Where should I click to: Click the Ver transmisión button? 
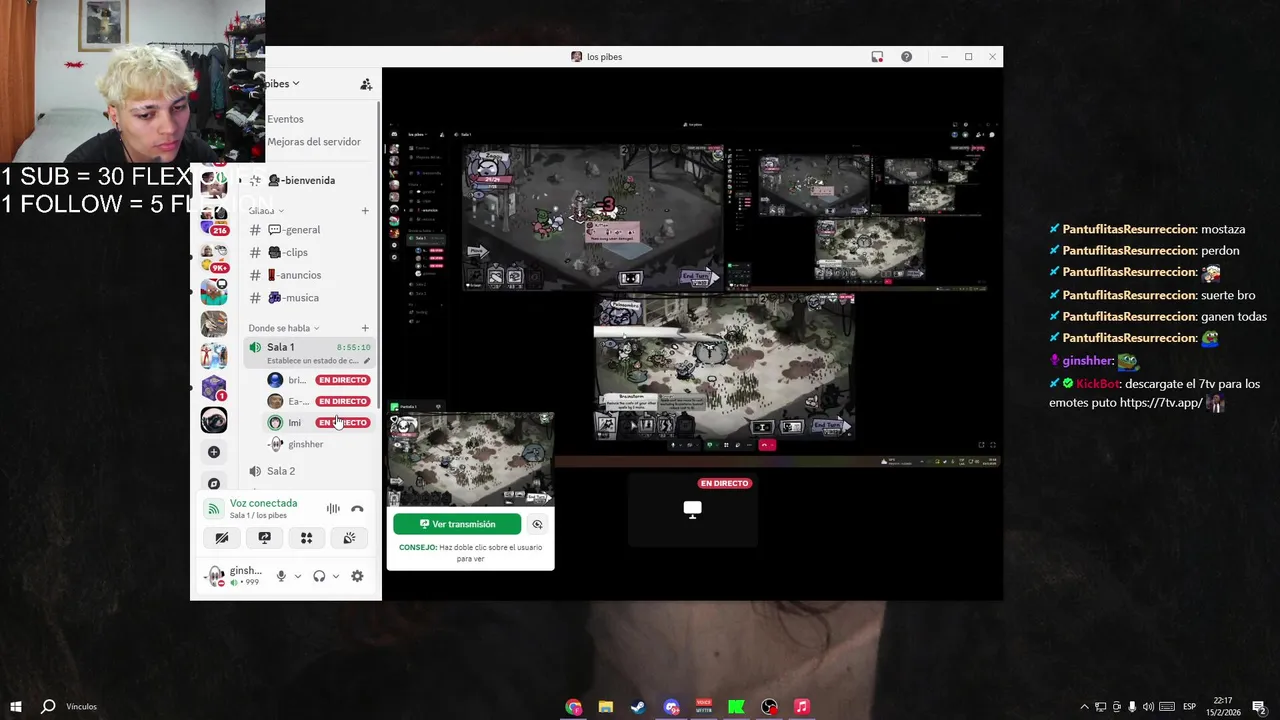coord(457,524)
